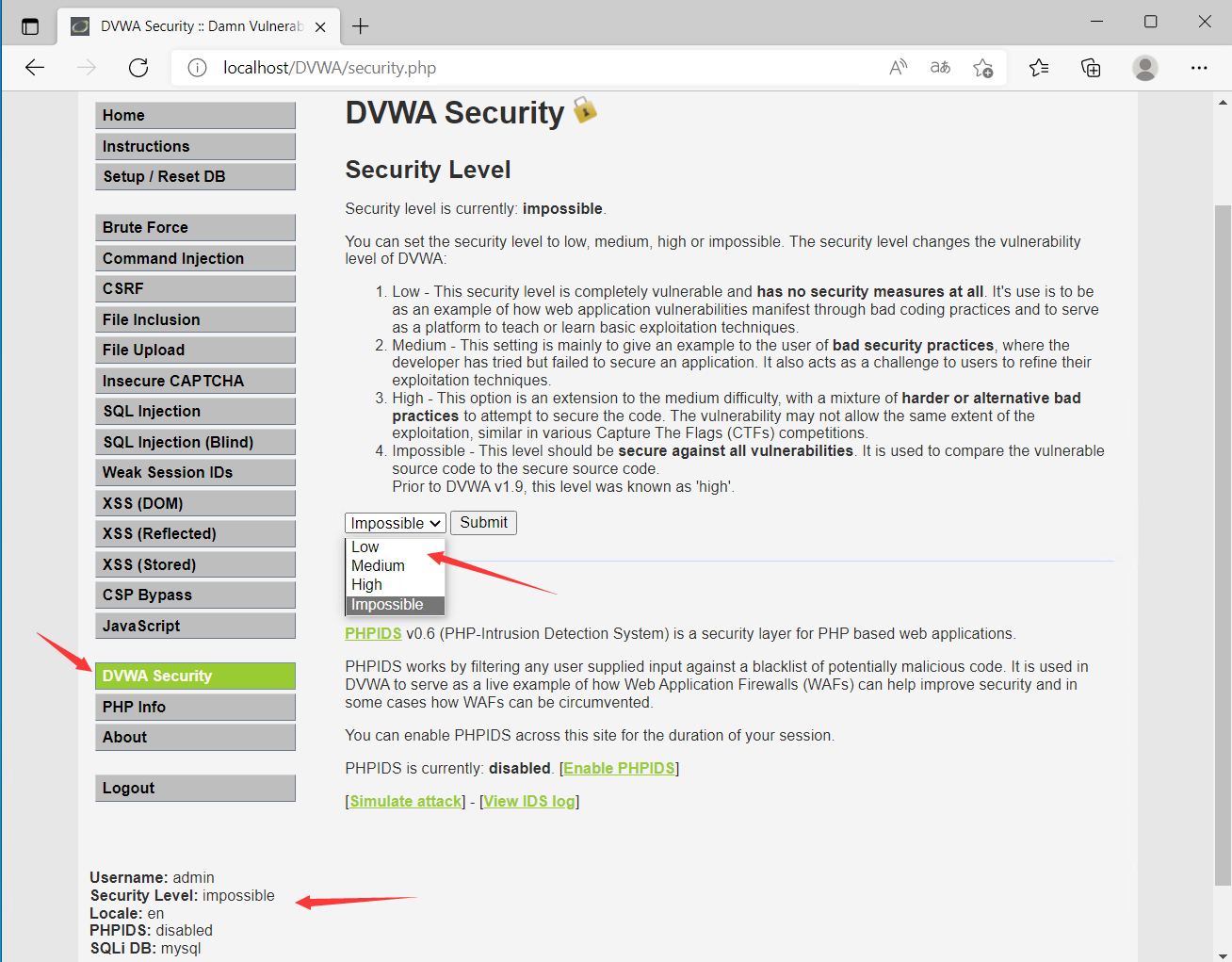Open the Weak Session IDs menu item
The image size is (1232, 962).
(x=195, y=473)
